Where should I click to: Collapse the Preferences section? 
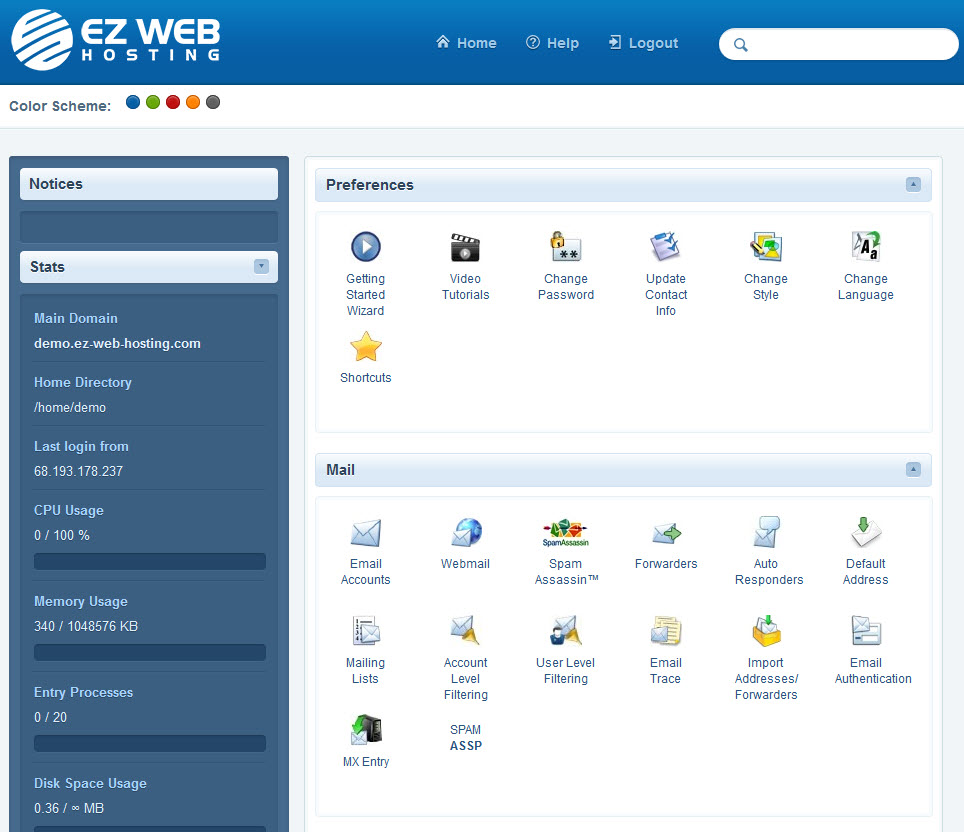912,185
